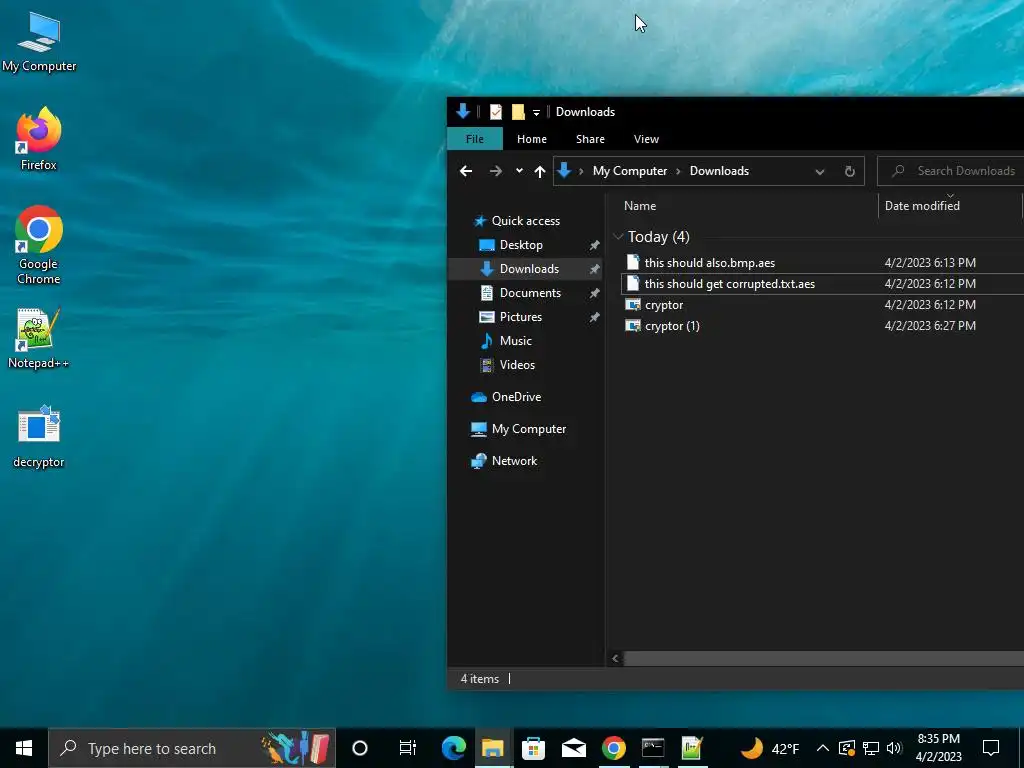This screenshot has height=768, width=1024.
Task: Click the Chrome taskbar icon
Action: (x=613, y=748)
